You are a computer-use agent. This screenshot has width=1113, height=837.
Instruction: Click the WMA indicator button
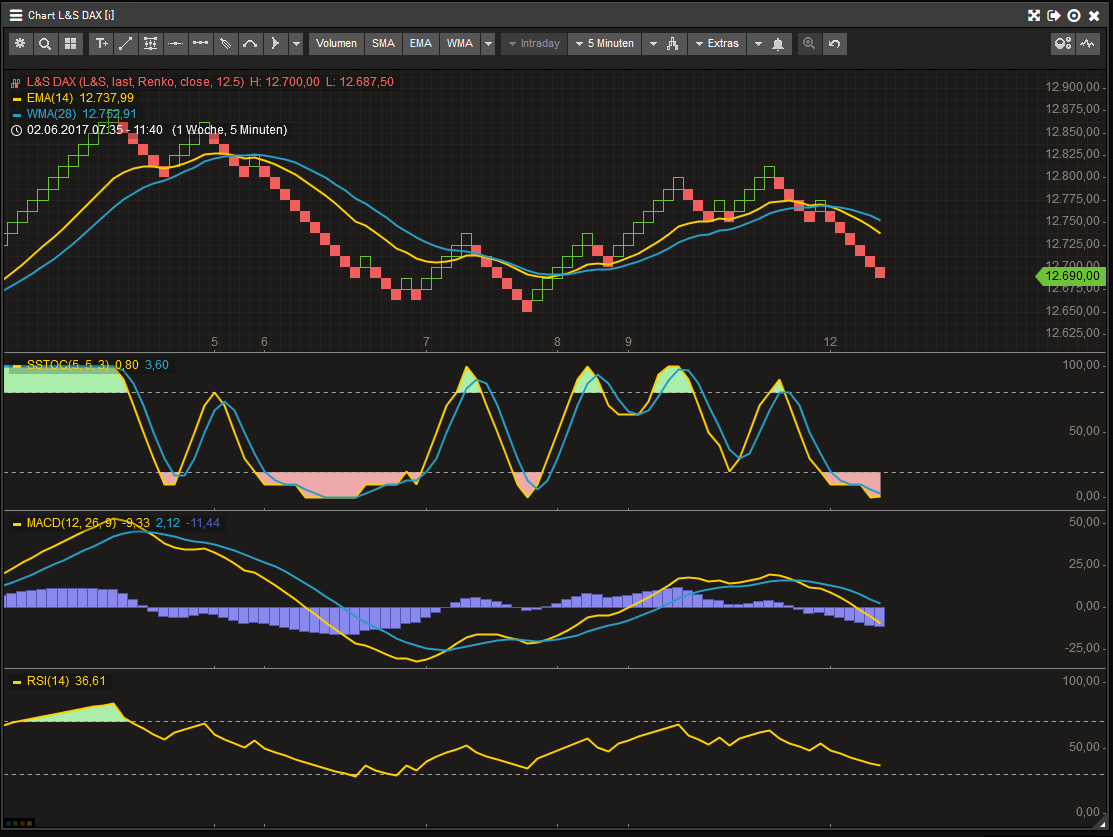(460, 44)
